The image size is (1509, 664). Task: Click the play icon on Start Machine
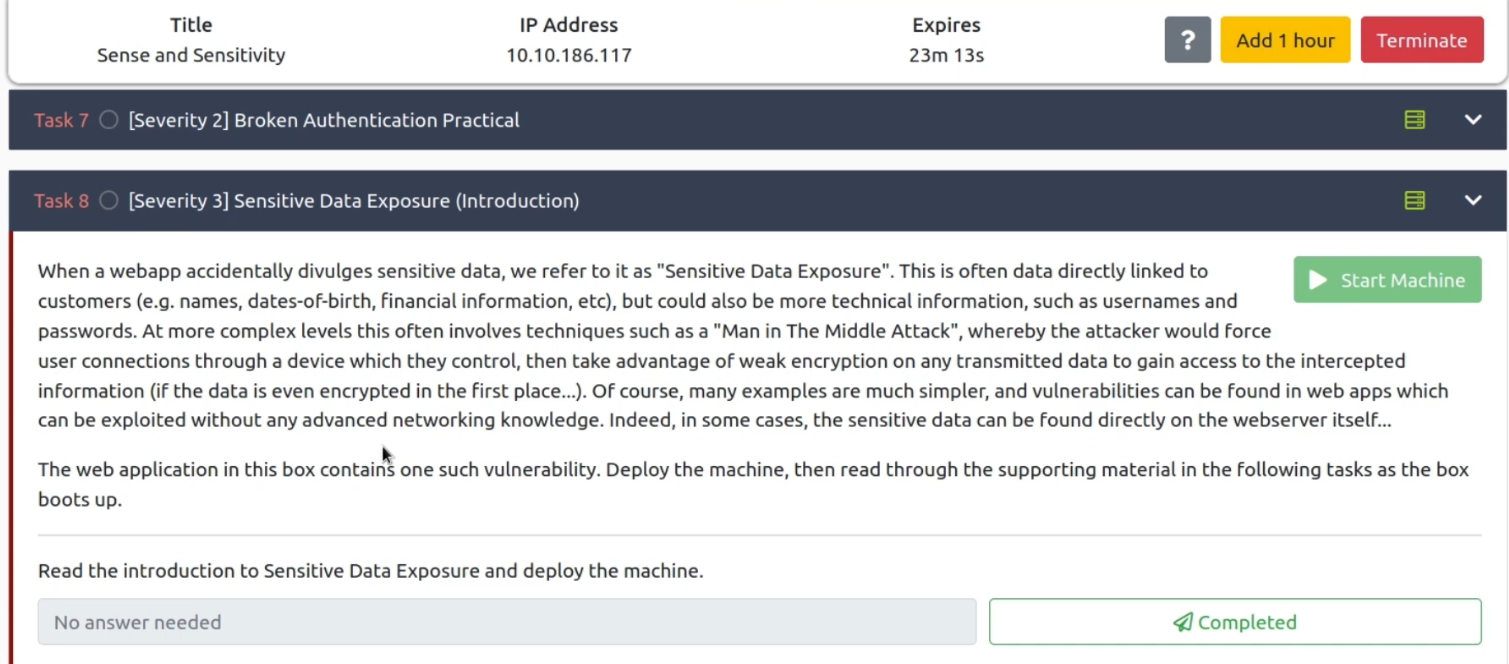[x=1318, y=280]
